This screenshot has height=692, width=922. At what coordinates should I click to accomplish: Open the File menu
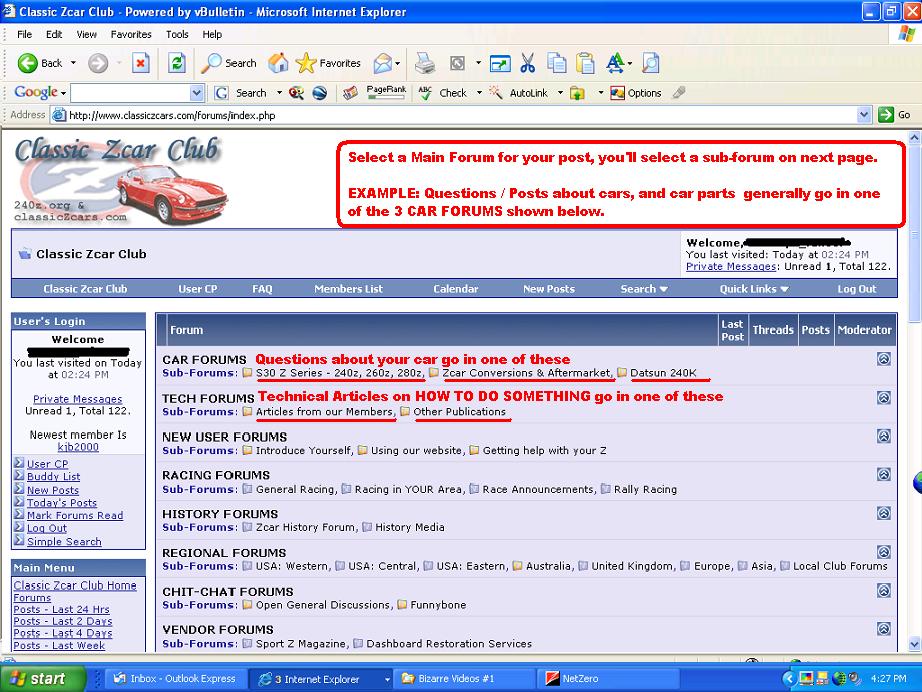(25, 34)
